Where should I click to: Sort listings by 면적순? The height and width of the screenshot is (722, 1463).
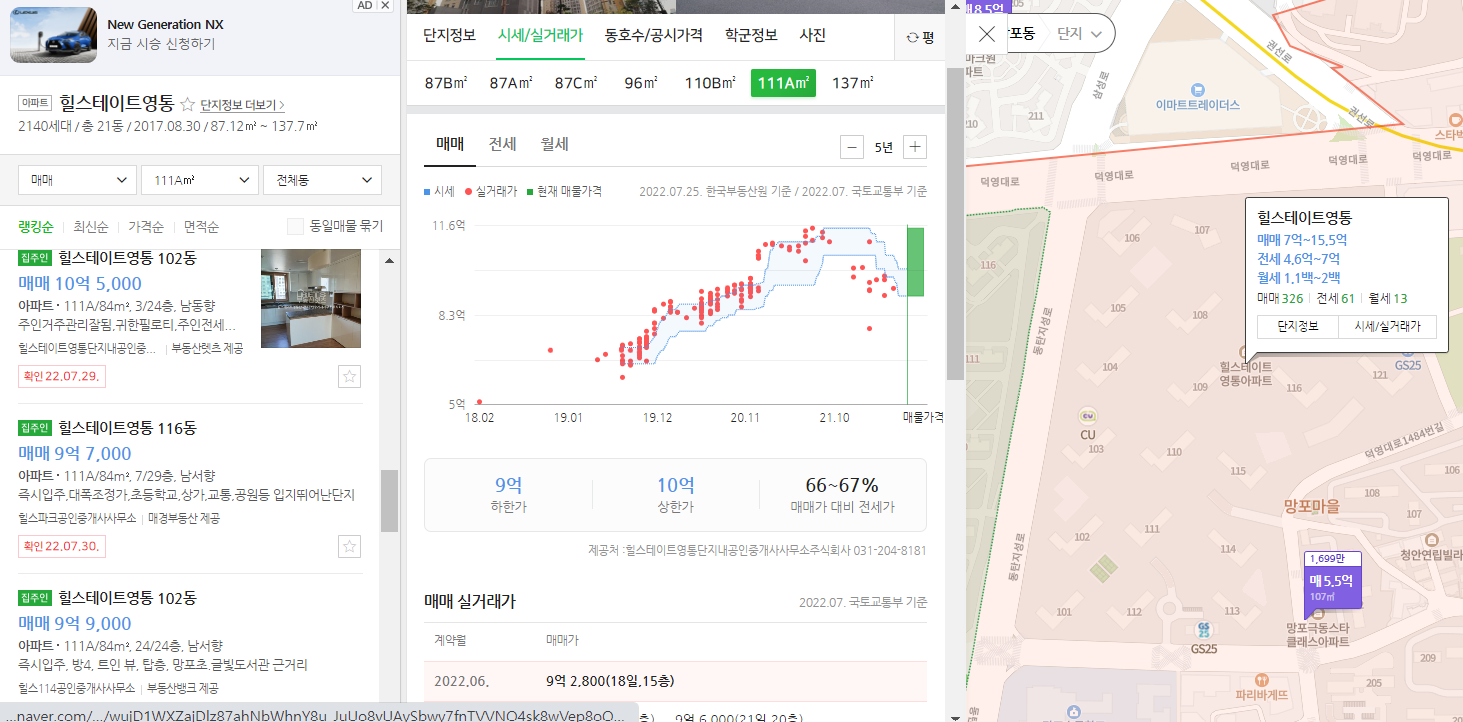click(x=200, y=226)
